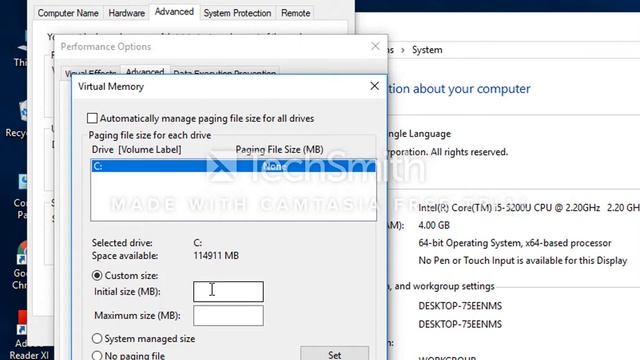Screen dimensions: 640x360
Task: Switch to the Remote tab
Action: pos(296,13)
